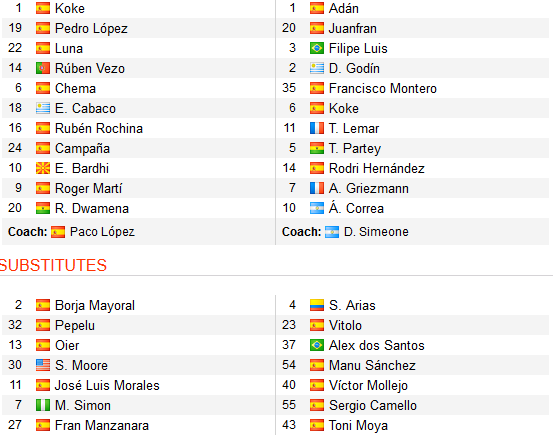Open player profile of T. Partey
The image size is (553, 439).
(355, 148)
